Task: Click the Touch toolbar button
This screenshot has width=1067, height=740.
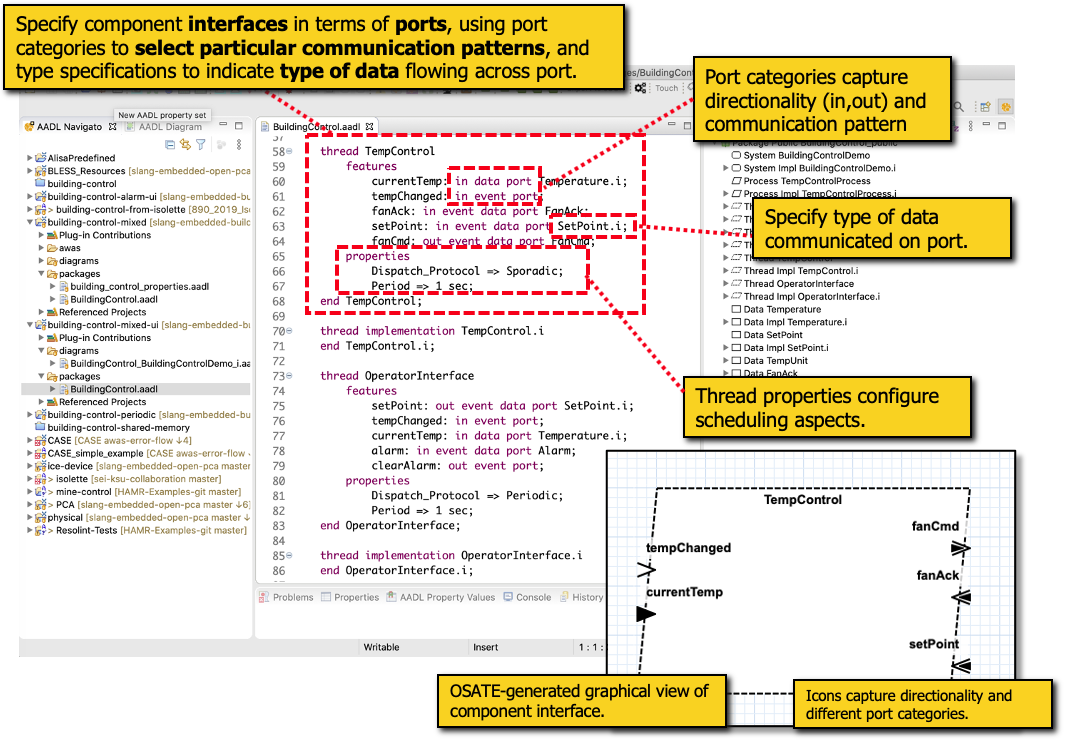Action: pos(665,88)
